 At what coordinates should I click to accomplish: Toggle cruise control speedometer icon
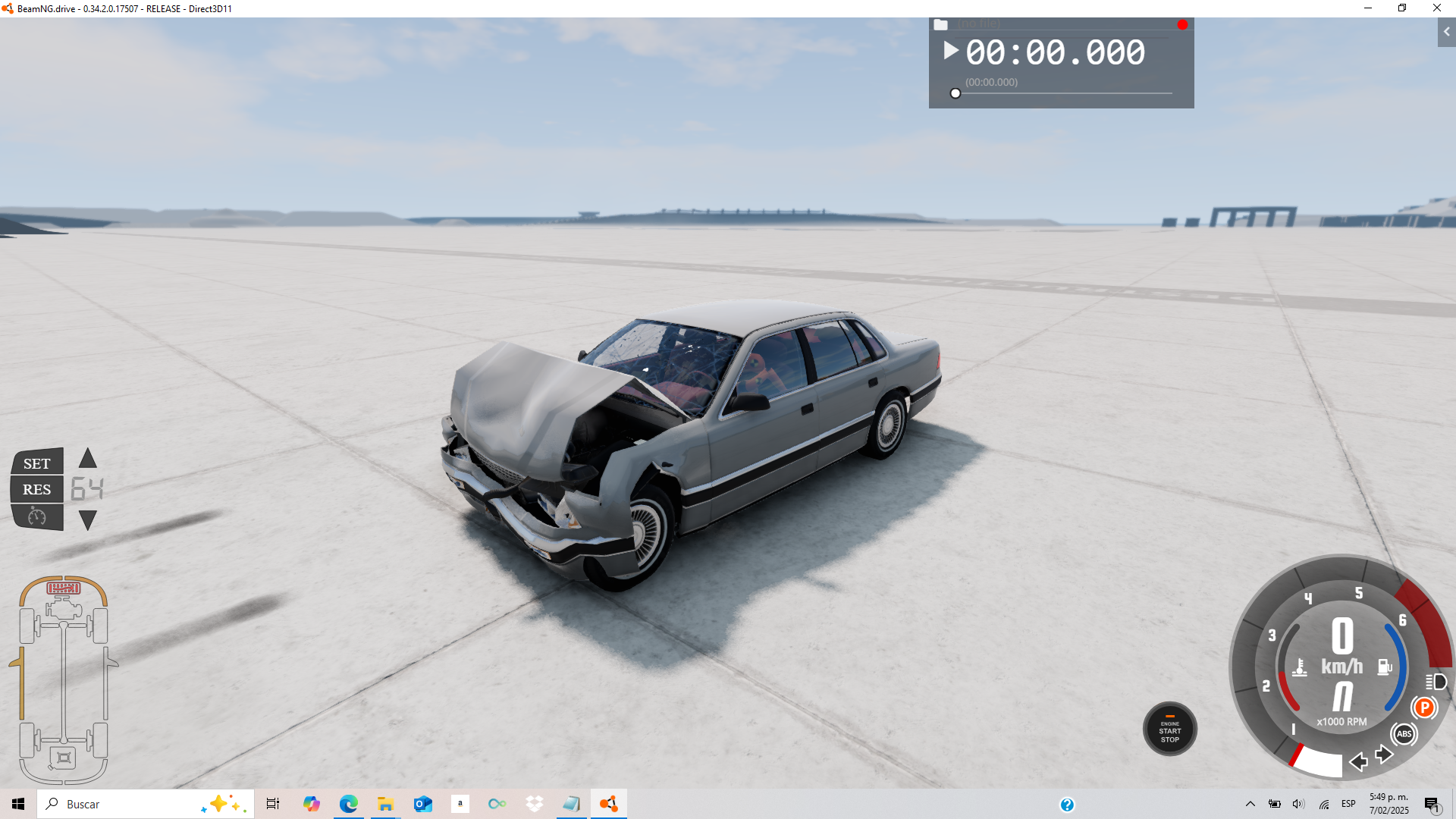(x=37, y=517)
